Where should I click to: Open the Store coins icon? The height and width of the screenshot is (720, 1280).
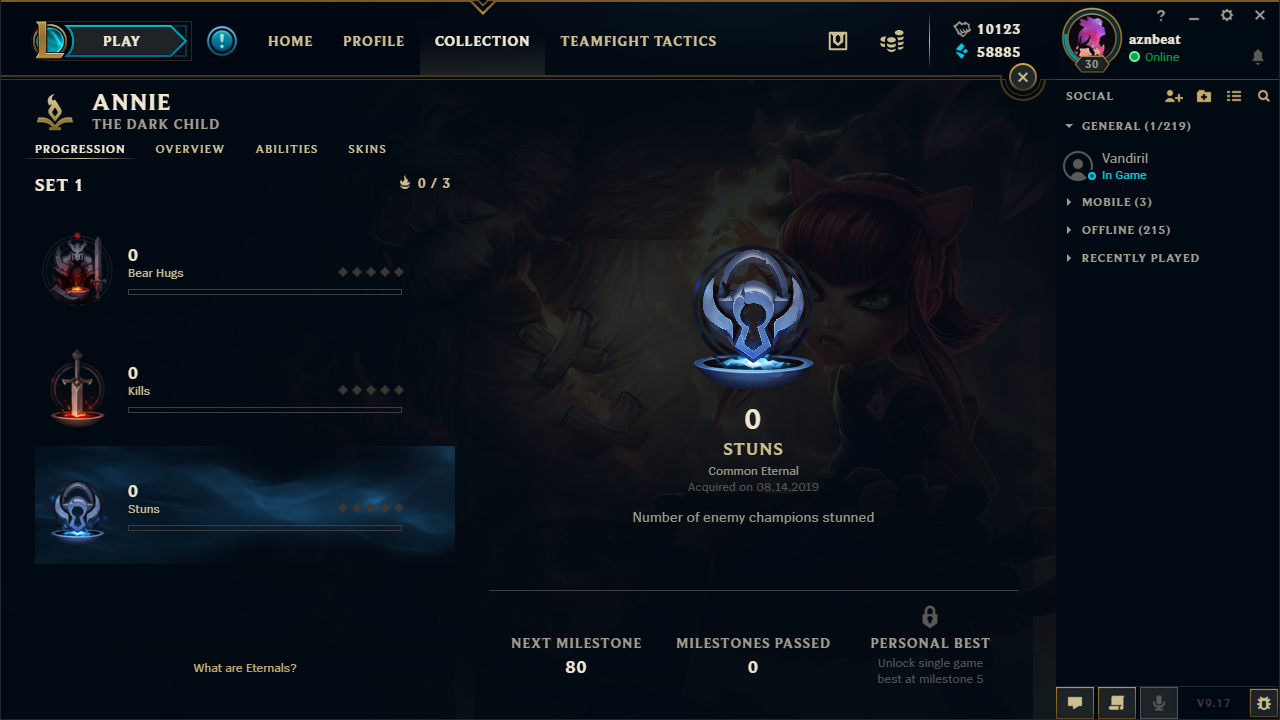tap(892, 41)
